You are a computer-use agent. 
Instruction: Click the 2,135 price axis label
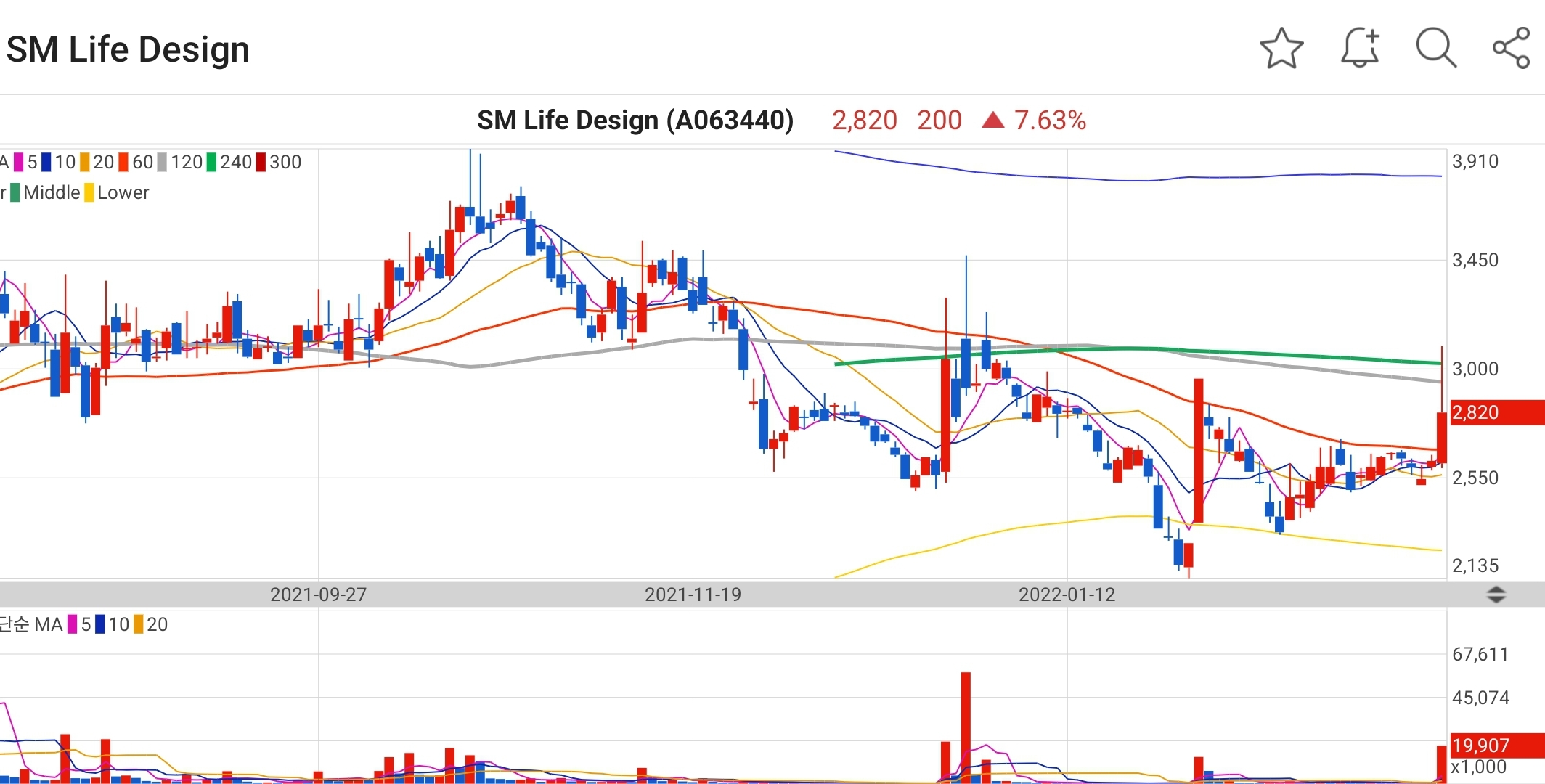coord(1475,565)
